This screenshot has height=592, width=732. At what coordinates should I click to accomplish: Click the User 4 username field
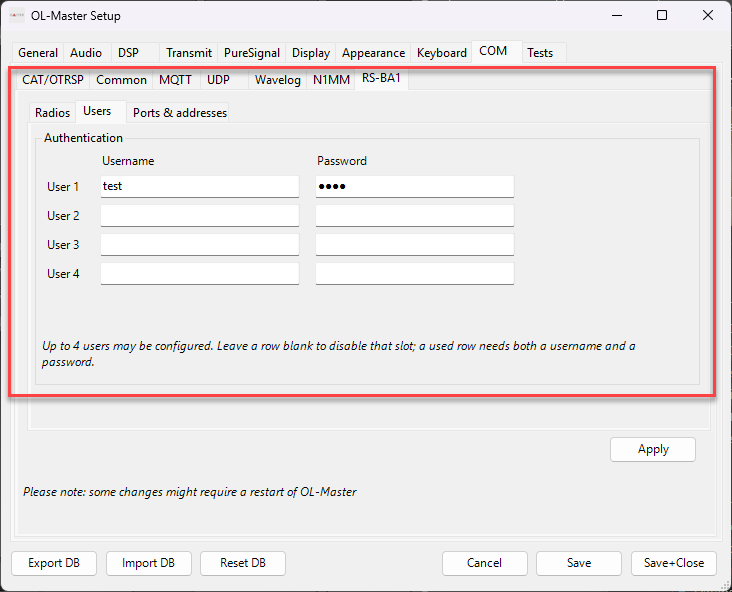coord(200,273)
